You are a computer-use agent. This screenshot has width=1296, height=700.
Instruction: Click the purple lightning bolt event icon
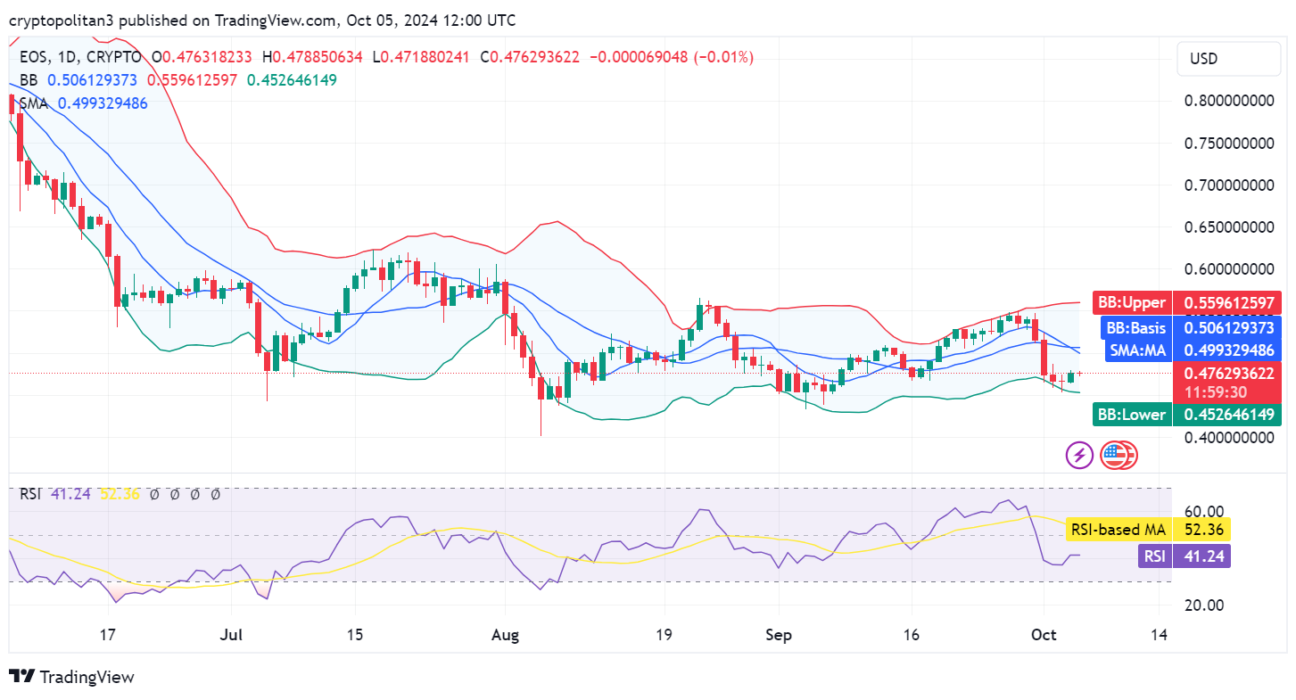1079,456
